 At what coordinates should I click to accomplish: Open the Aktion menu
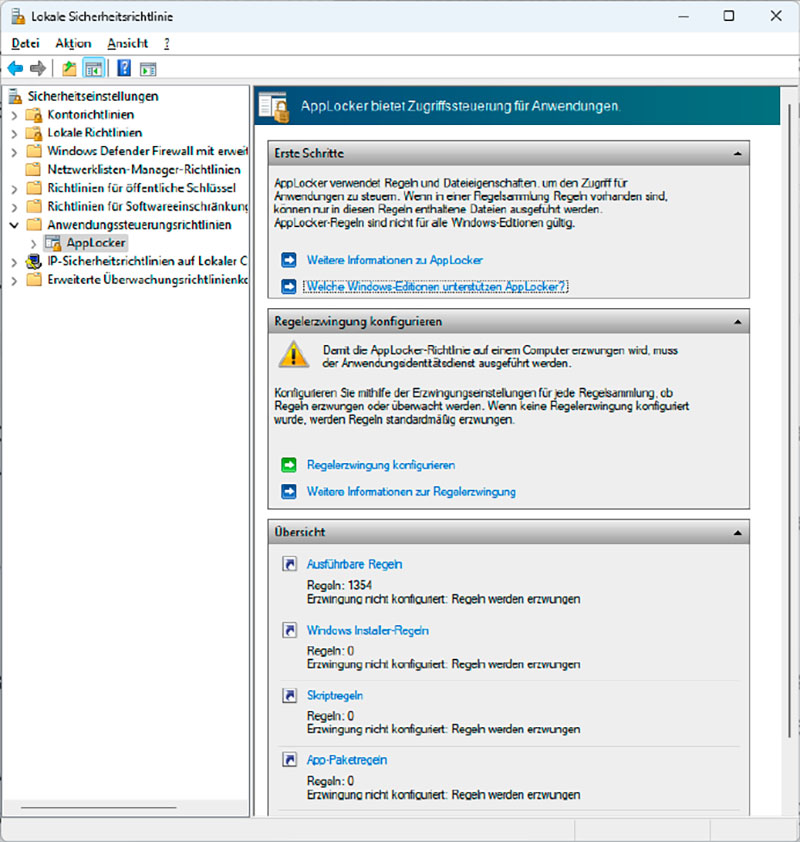point(73,43)
